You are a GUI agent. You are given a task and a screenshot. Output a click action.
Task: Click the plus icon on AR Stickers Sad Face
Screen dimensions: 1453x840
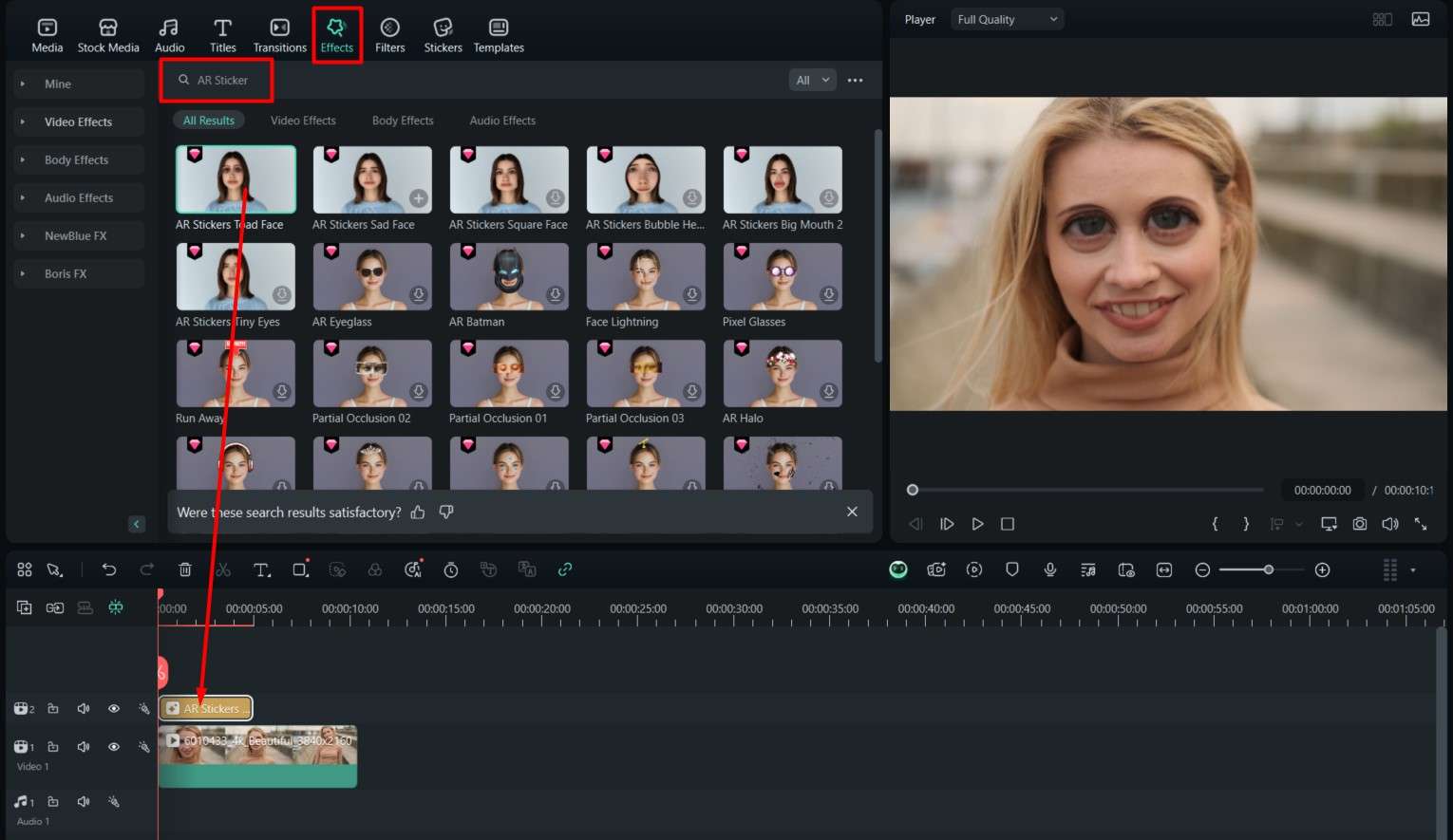click(x=418, y=198)
